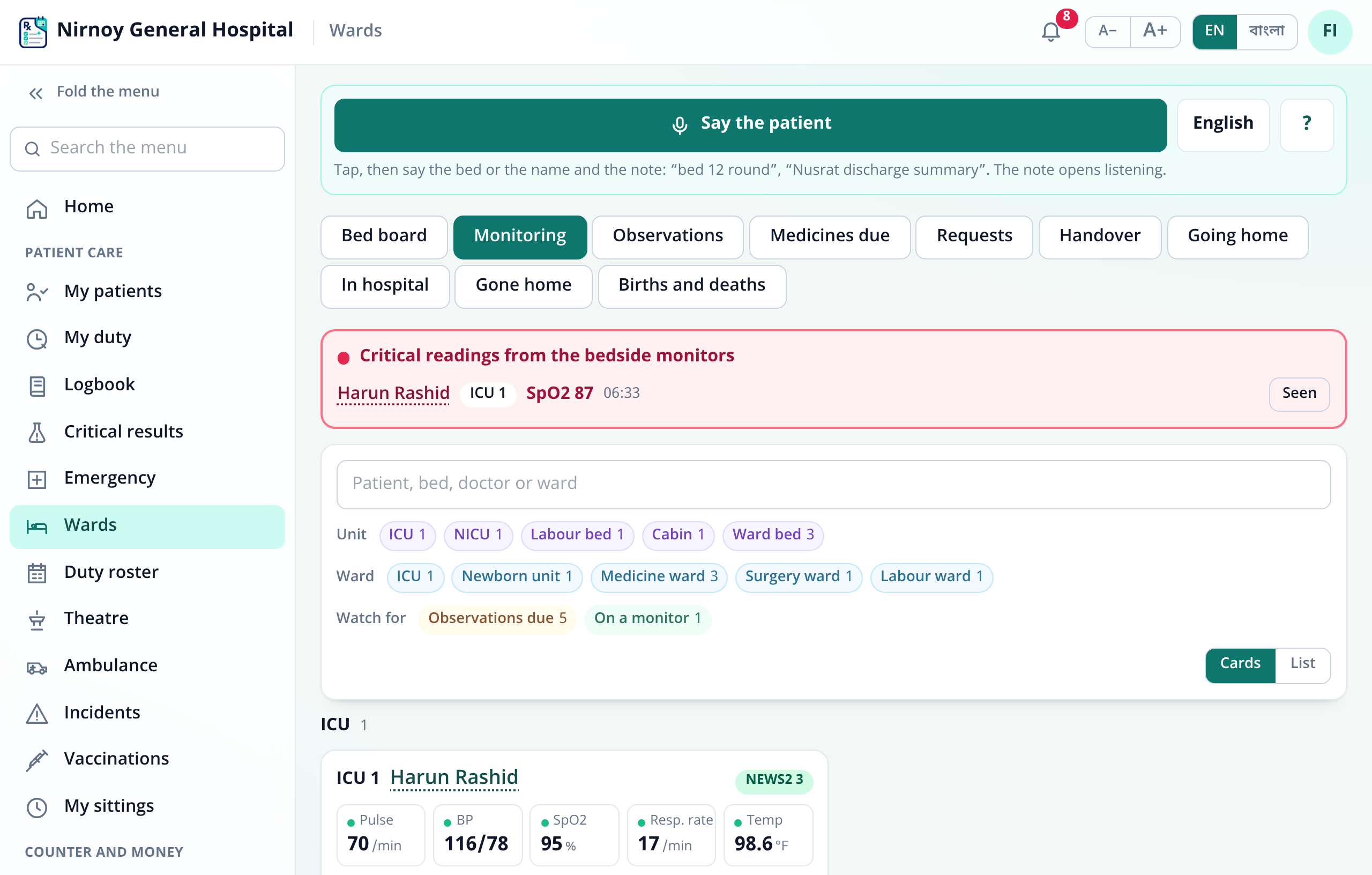Screen dimensions: 1372x875
Task: Select the Ambulance icon in sidebar
Action: [37, 666]
